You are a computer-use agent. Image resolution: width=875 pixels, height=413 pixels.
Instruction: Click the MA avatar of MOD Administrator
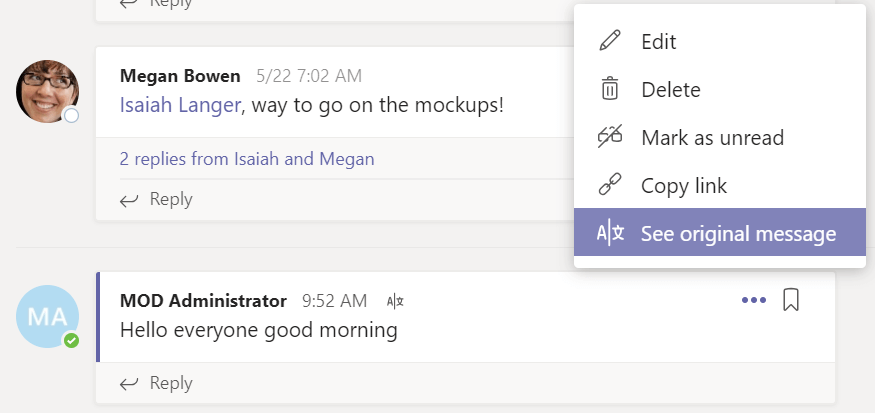[46, 316]
